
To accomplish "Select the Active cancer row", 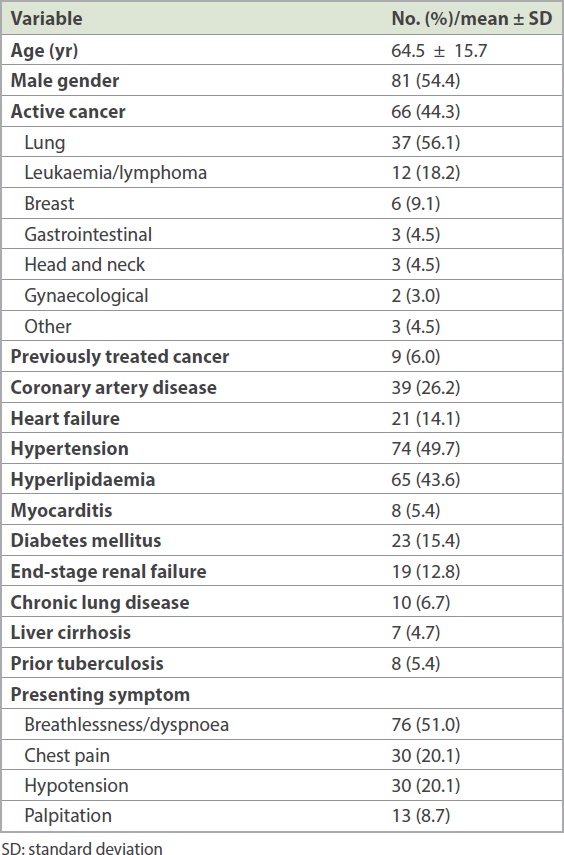I will coord(282,112).
